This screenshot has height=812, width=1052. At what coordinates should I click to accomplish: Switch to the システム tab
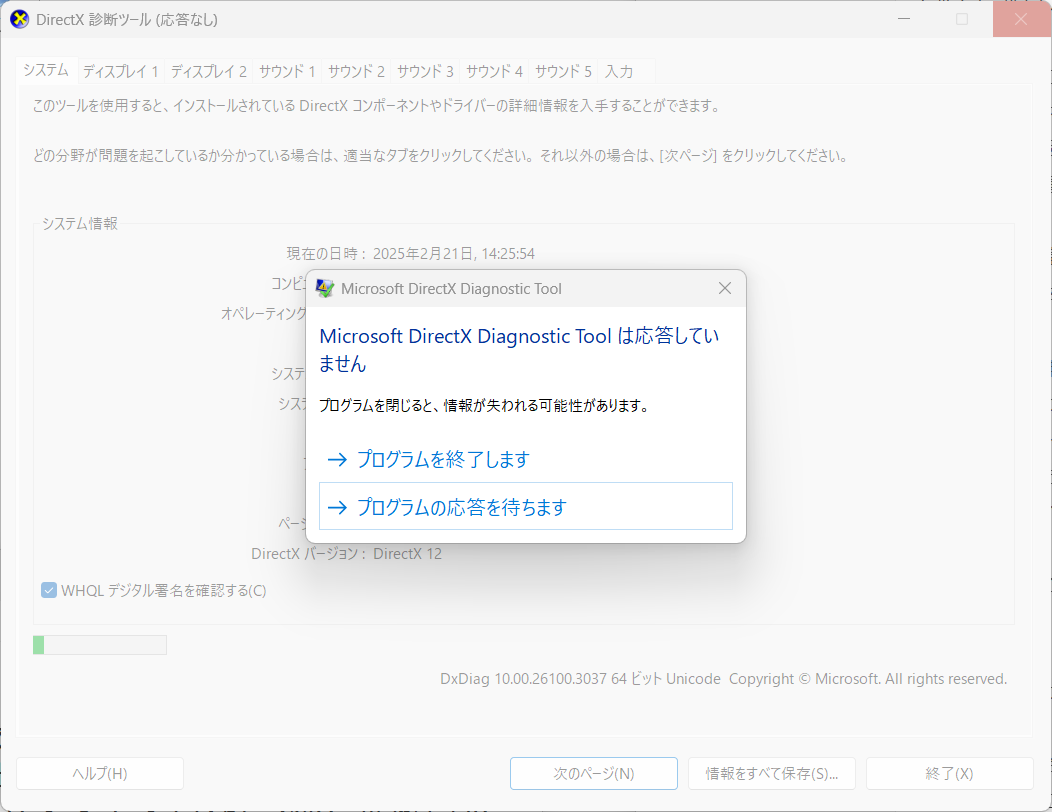[46, 70]
